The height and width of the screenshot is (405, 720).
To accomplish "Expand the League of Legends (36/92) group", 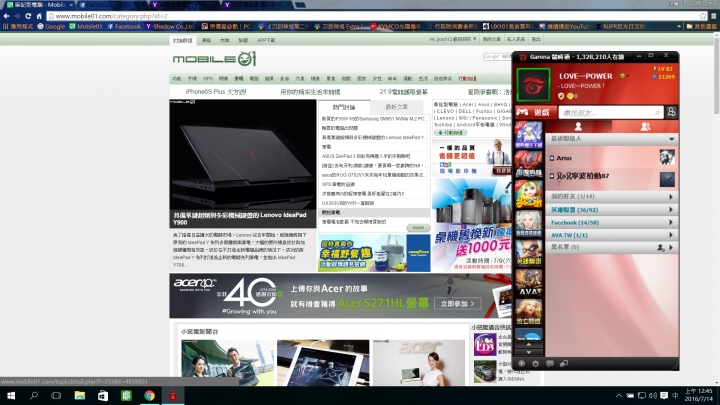I will click(612, 209).
